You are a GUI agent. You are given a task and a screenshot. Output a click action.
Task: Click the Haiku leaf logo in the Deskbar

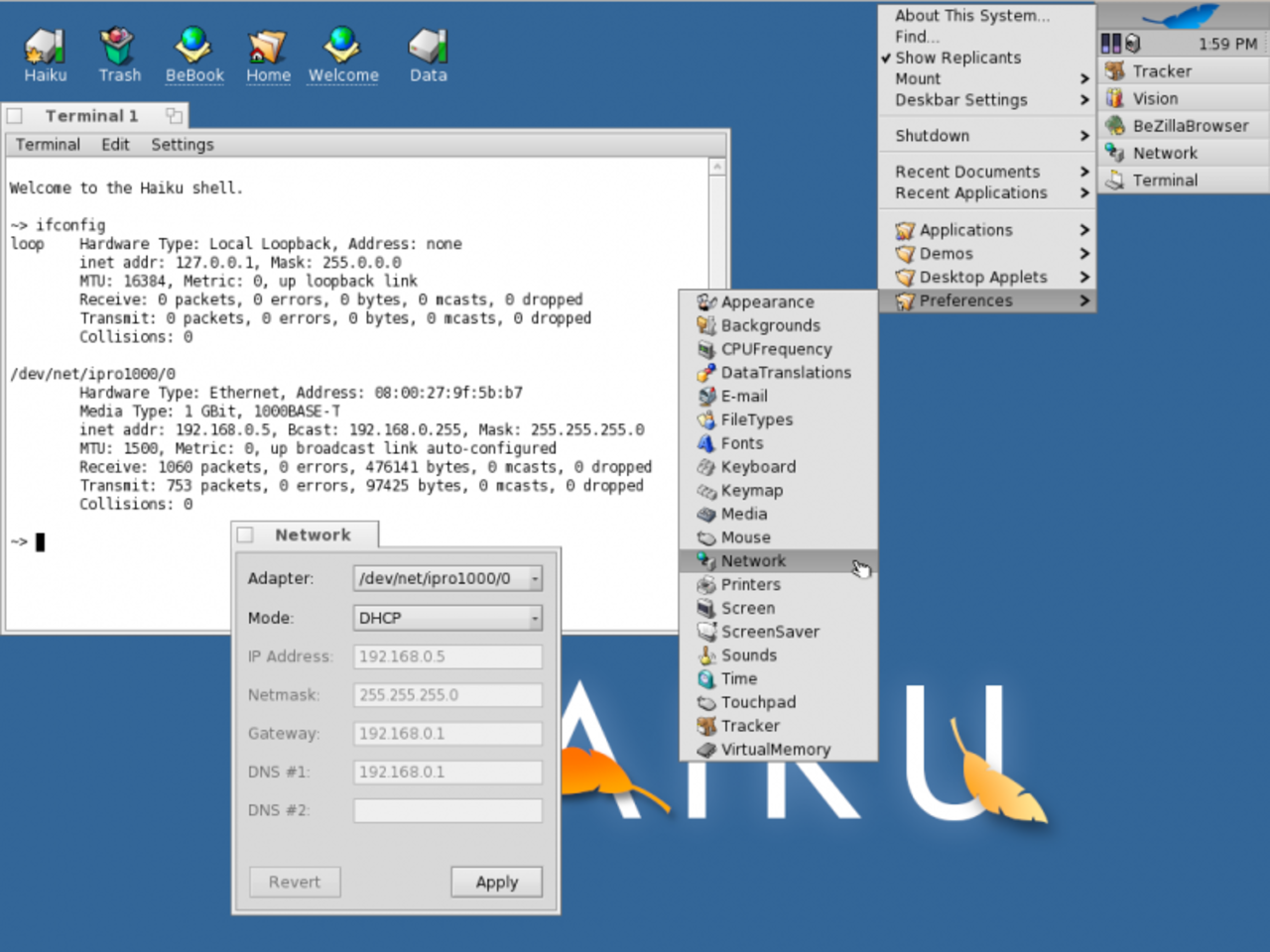pyautogui.click(x=1183, y=17)
